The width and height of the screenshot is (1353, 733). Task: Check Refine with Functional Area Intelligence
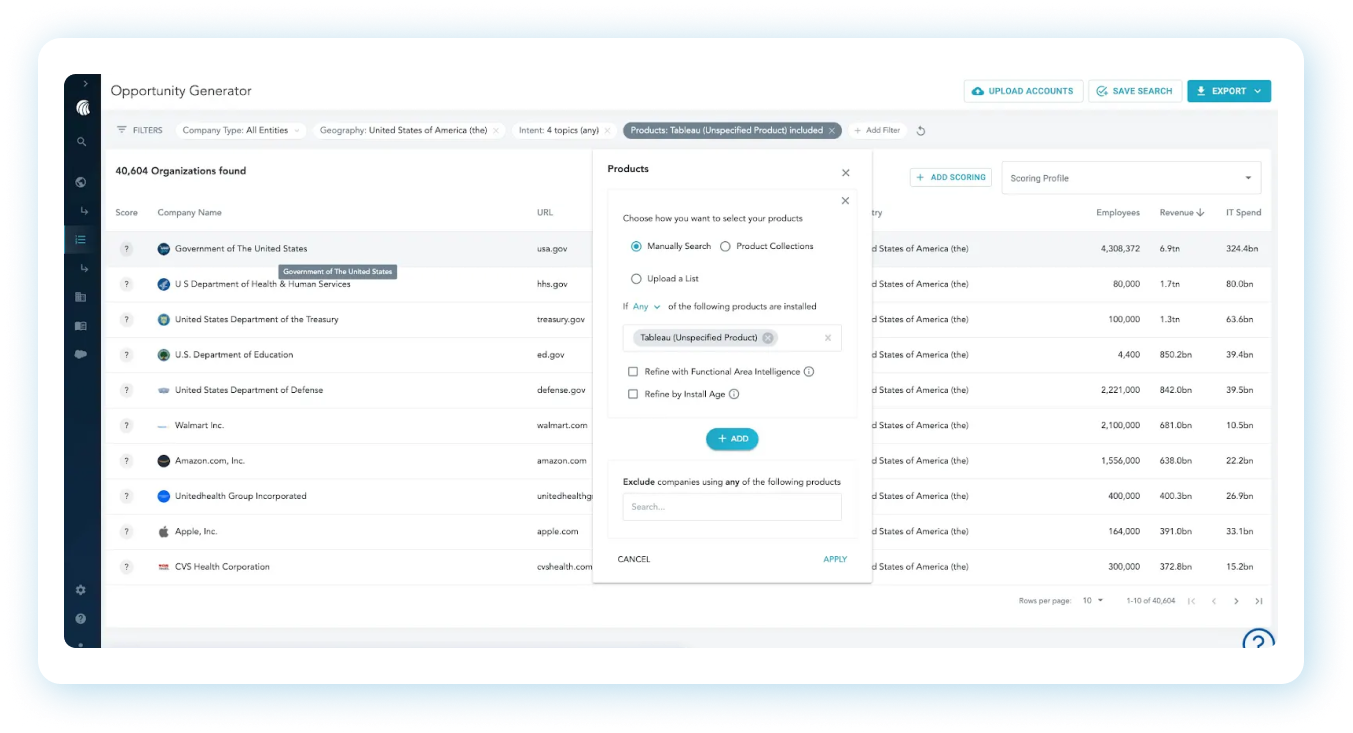(x=633, y=372)
